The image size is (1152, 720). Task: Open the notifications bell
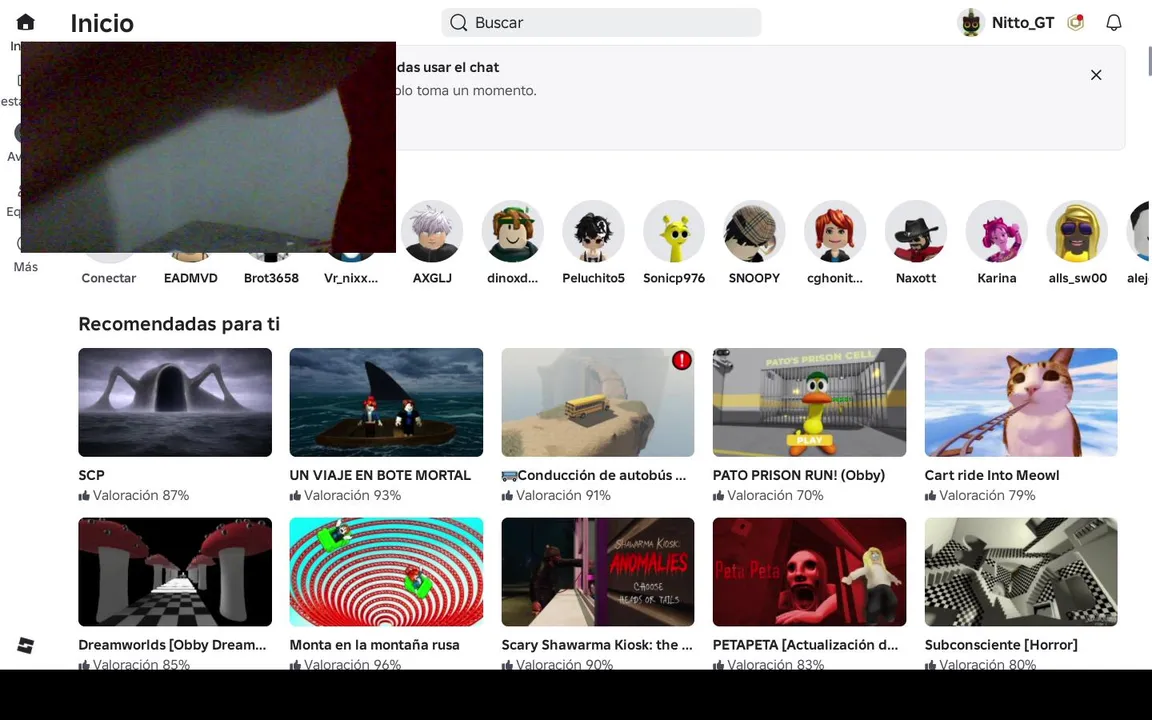(1114, 23)
